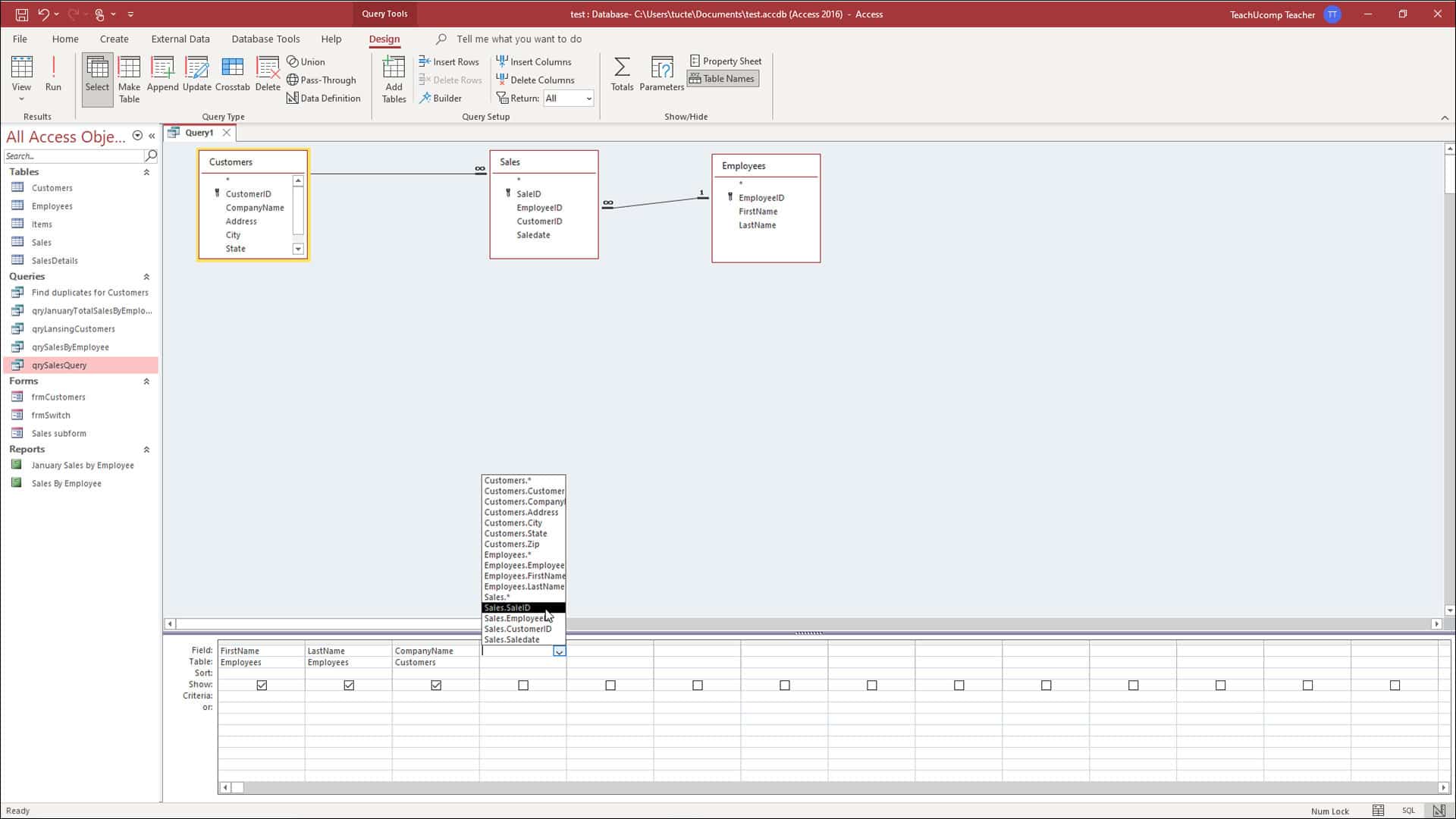
Task: Select the Crosstab query type
Action: coord(232,74)
